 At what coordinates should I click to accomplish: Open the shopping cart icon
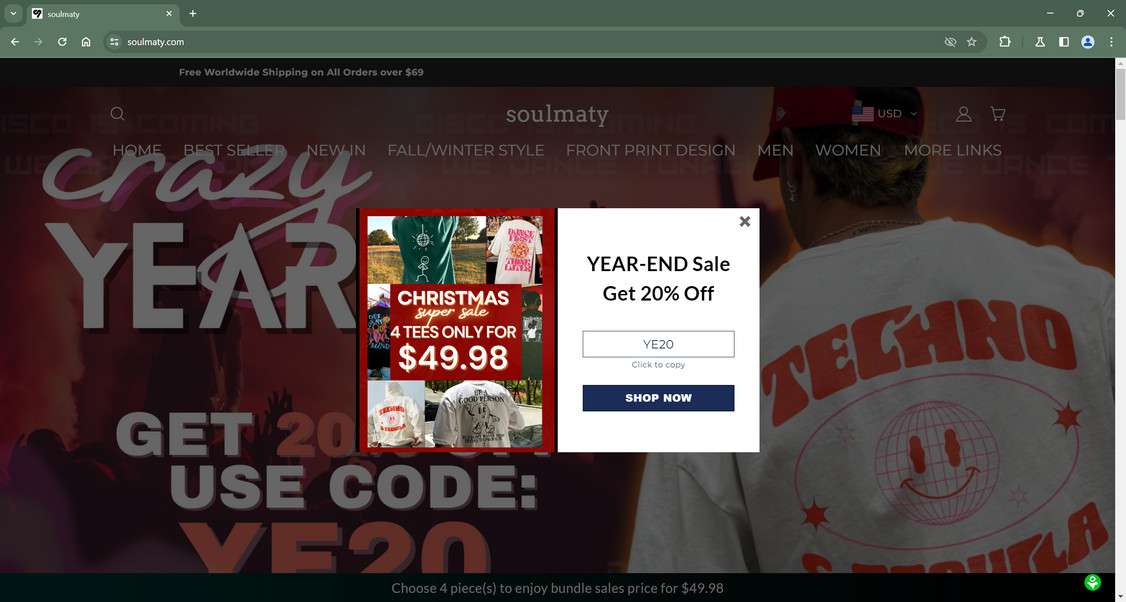coord(997,114)
